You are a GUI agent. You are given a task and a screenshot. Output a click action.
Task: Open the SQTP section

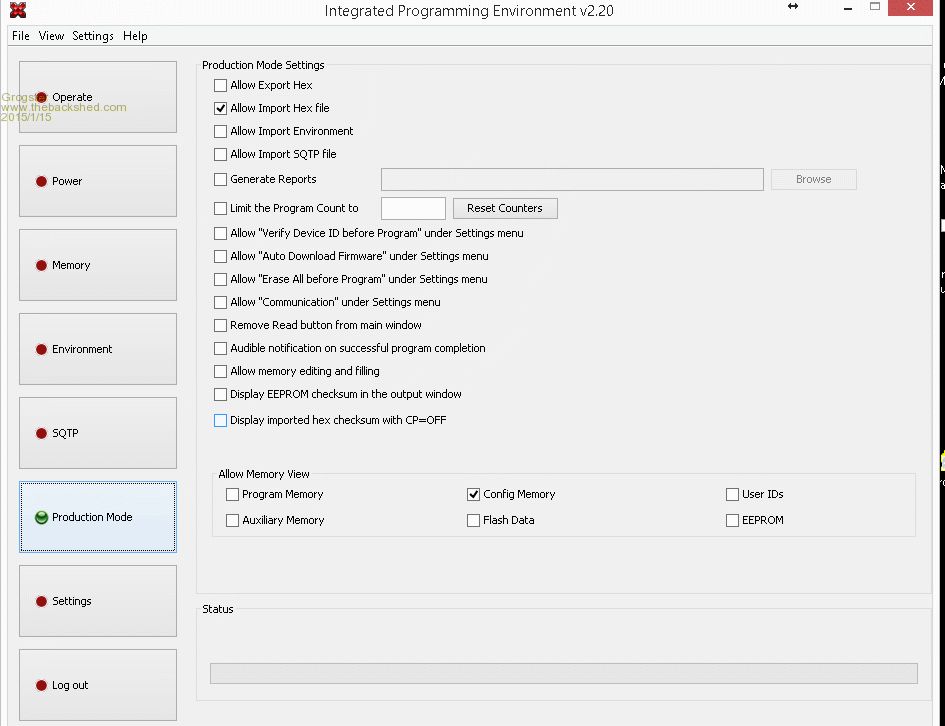[97, 433]
